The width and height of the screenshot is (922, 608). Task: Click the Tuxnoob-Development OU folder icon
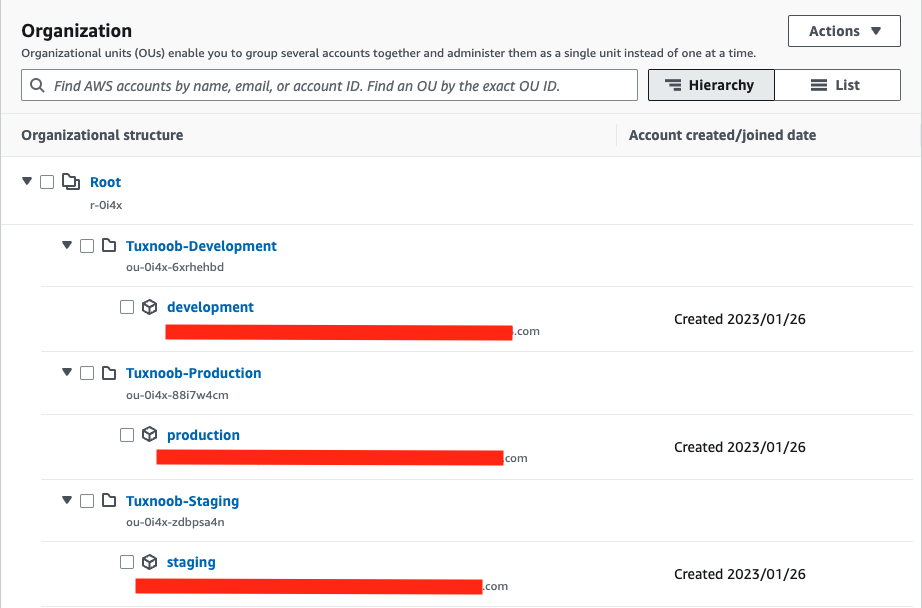click(x=108, y=246)
